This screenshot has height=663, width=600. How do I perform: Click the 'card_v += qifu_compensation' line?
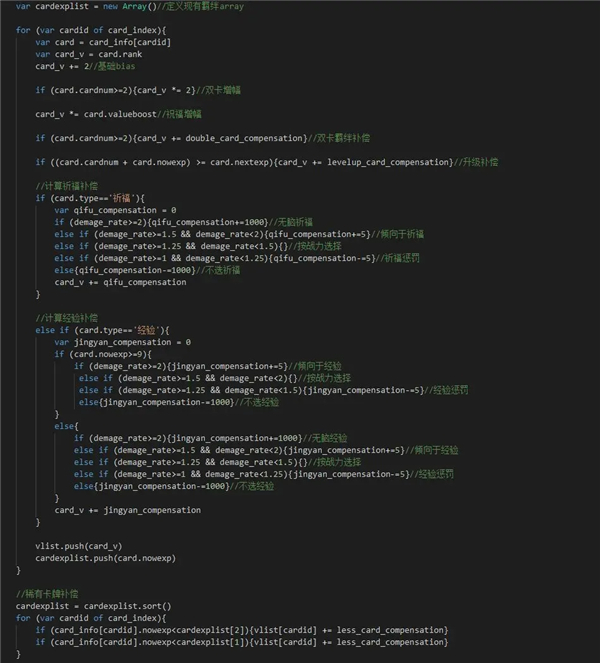click(120, 282)
